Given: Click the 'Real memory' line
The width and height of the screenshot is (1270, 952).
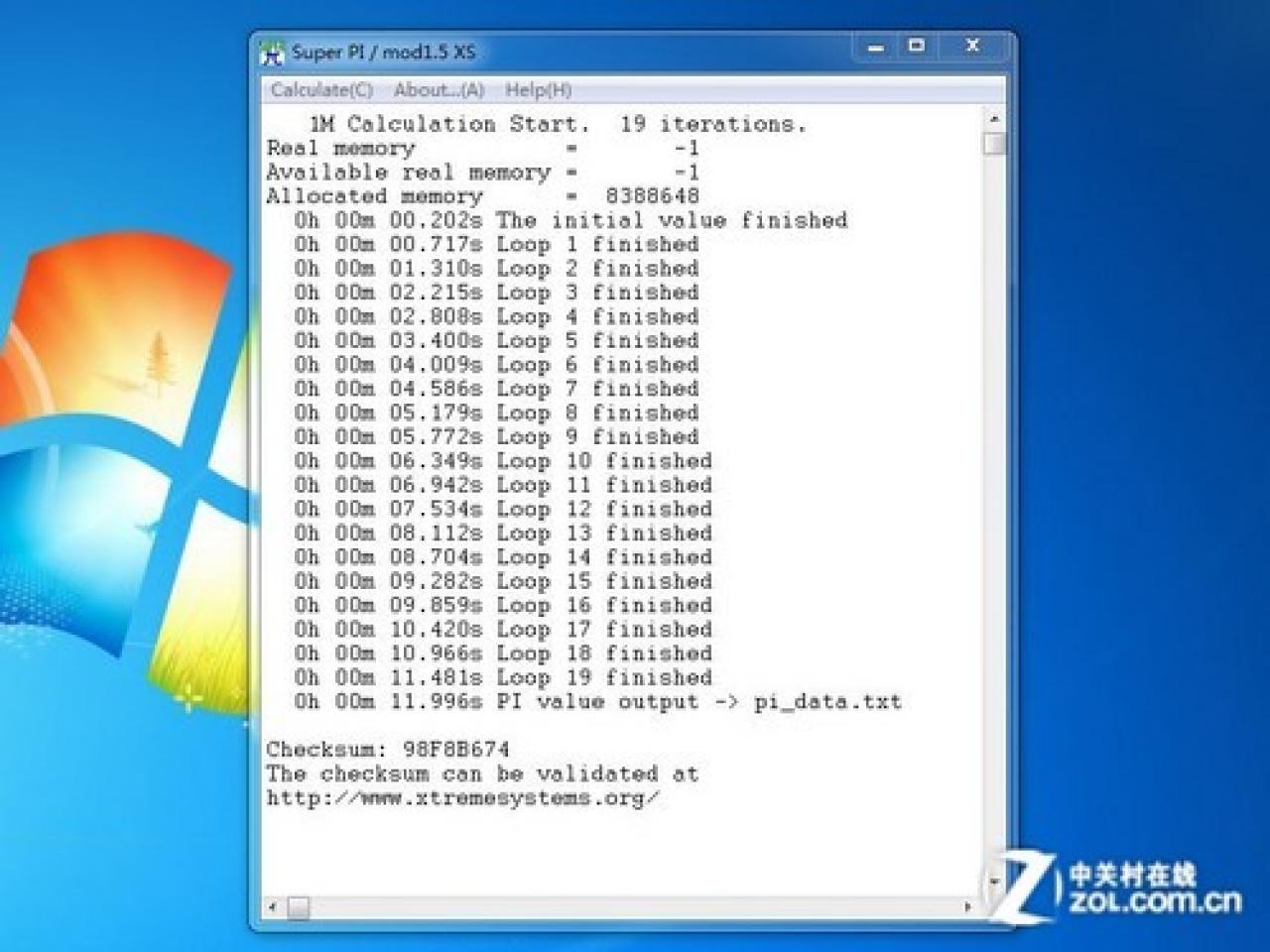Looking at the screenshot, I should point(483,149).
